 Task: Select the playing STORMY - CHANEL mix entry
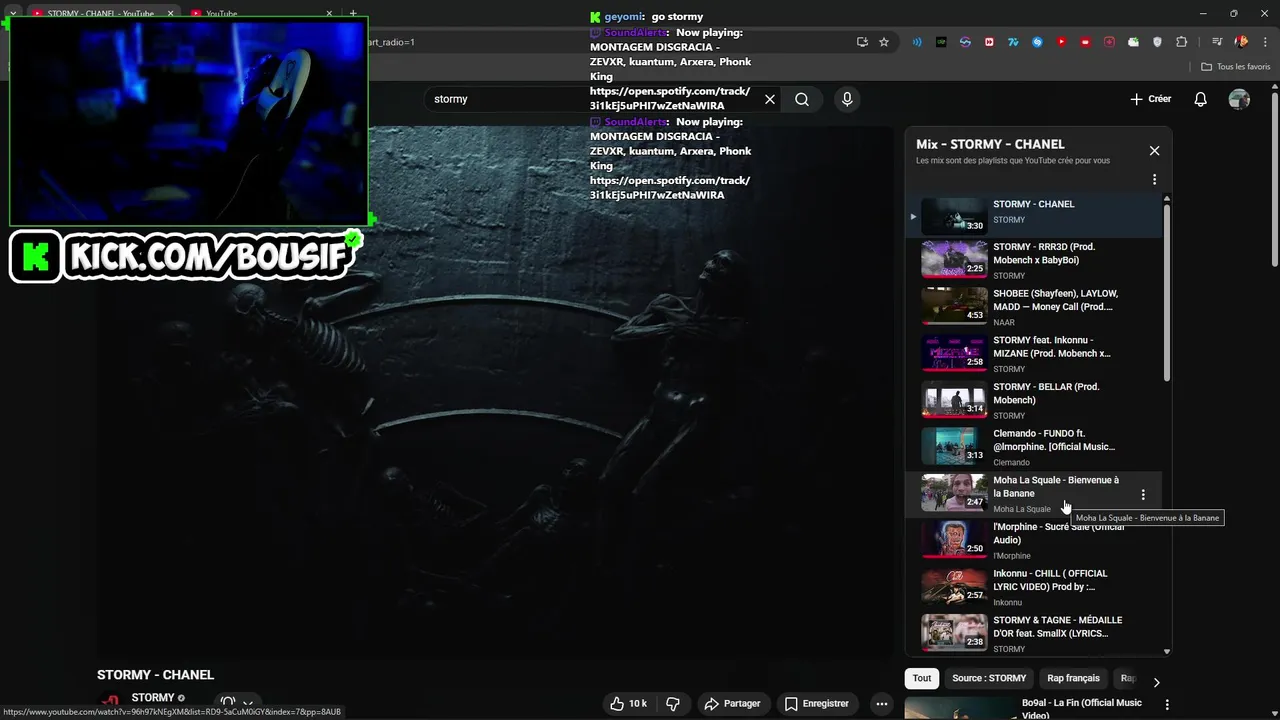point(1034,214)
